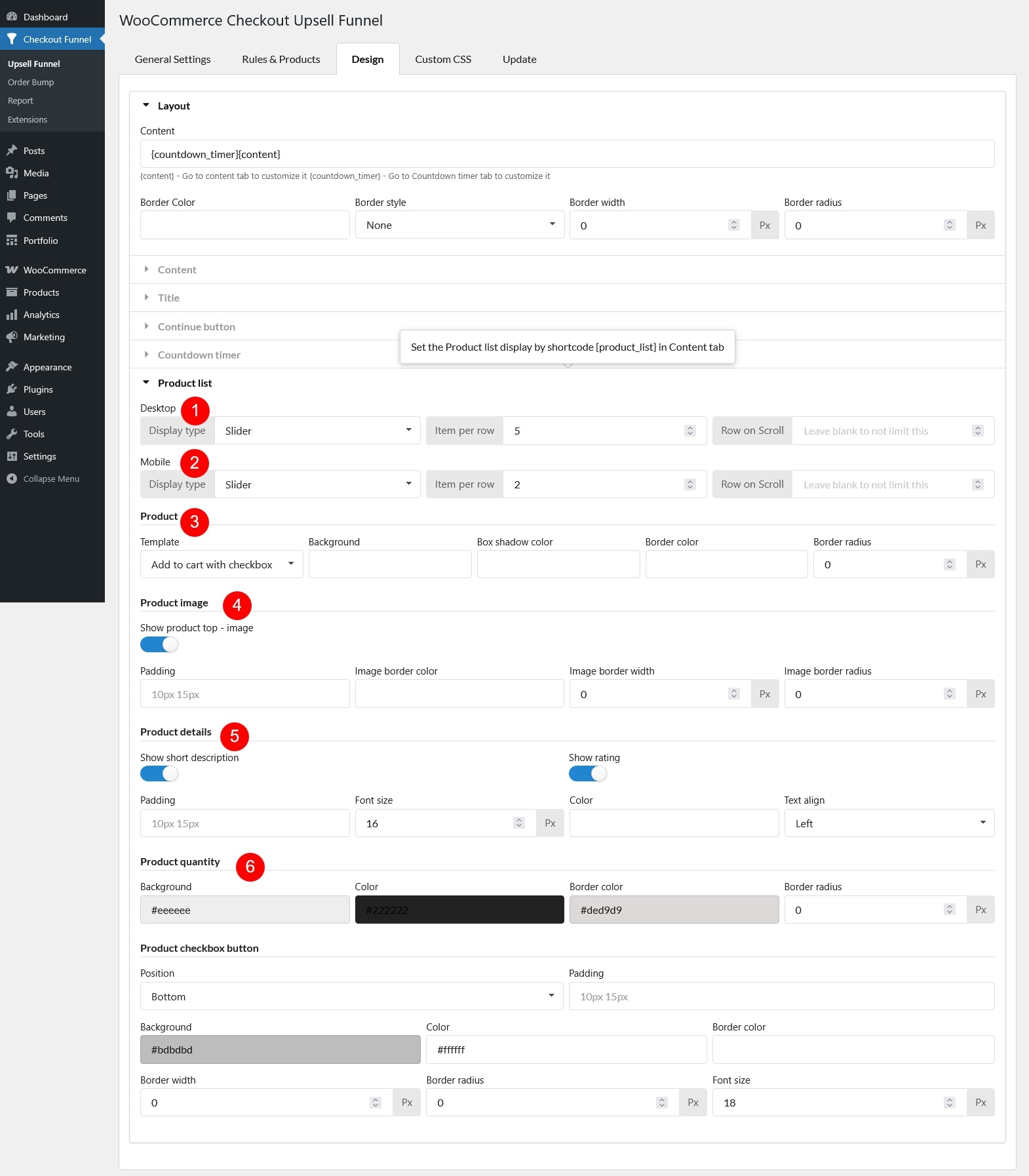The height and width of the screenshot is (1176, 1029).
Task: Switch to the Rules & Products tab
Action: 281,59
